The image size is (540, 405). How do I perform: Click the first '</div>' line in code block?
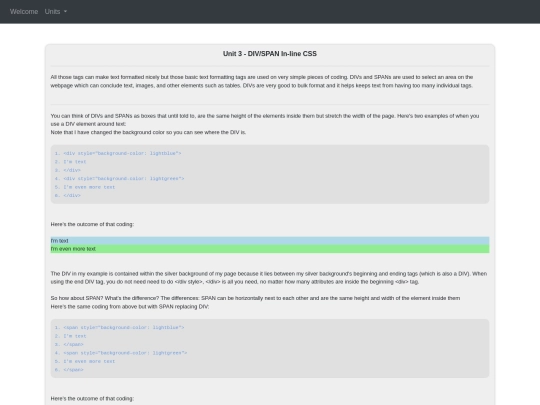coord(72,170)
